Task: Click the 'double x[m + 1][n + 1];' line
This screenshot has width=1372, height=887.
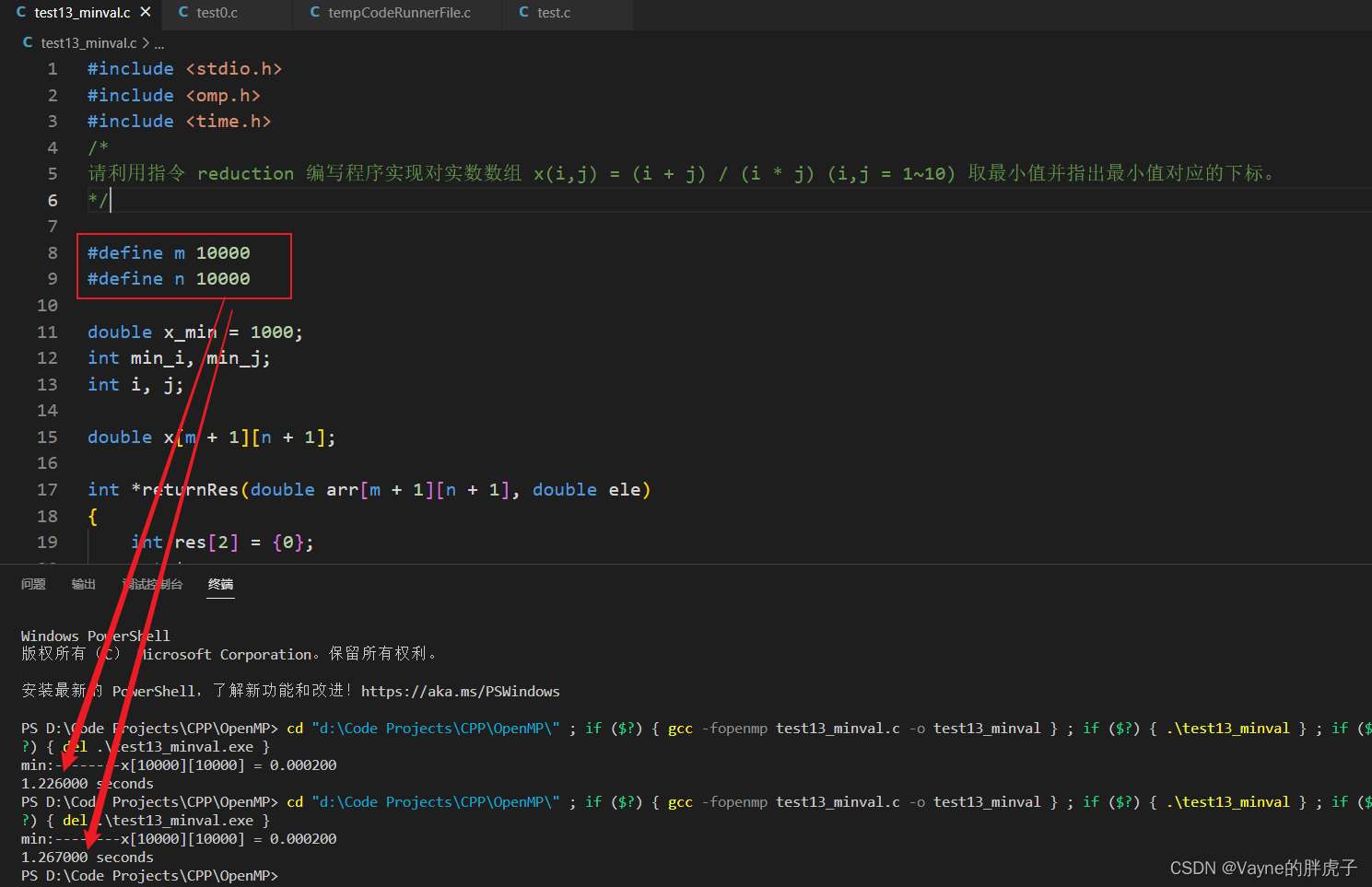Action: pyautogui.click(x=211, y=438)
